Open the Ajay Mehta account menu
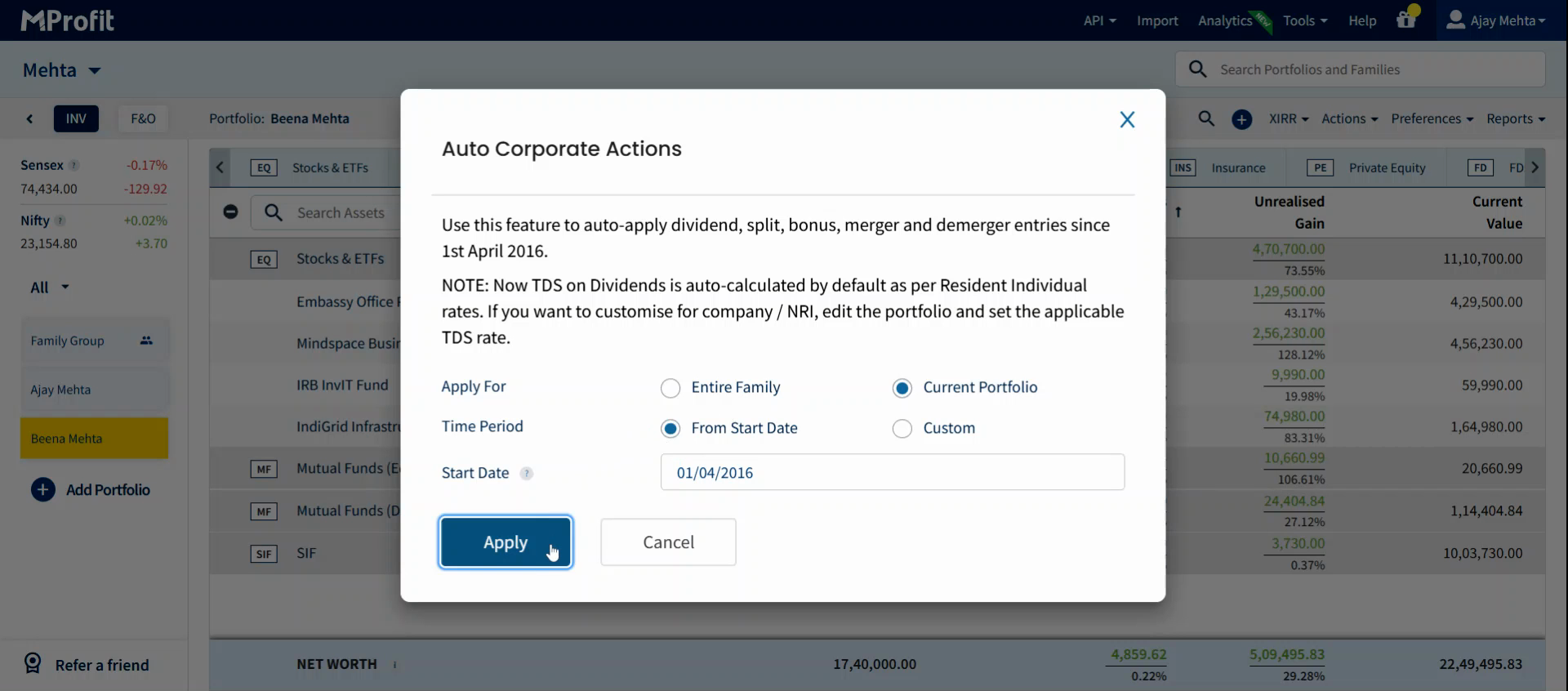 tap(1496, 20)
